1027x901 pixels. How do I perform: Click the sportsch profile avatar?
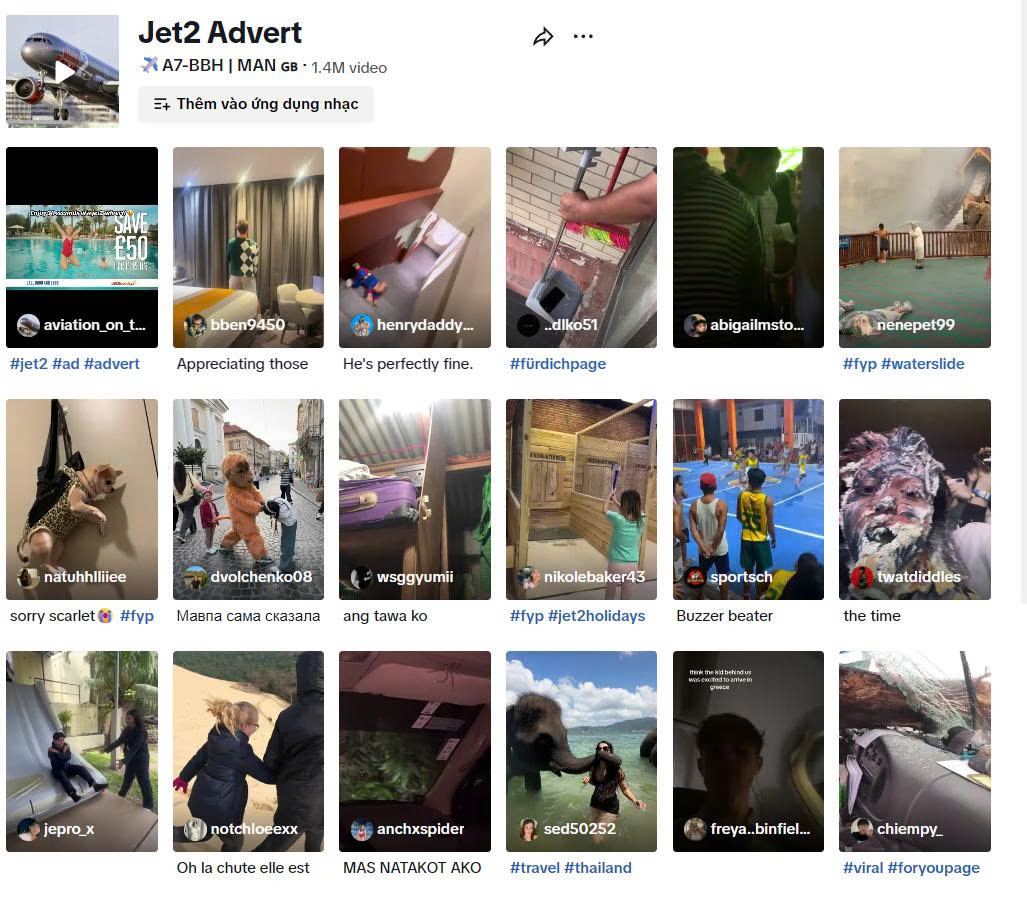(x=695, y=577)
